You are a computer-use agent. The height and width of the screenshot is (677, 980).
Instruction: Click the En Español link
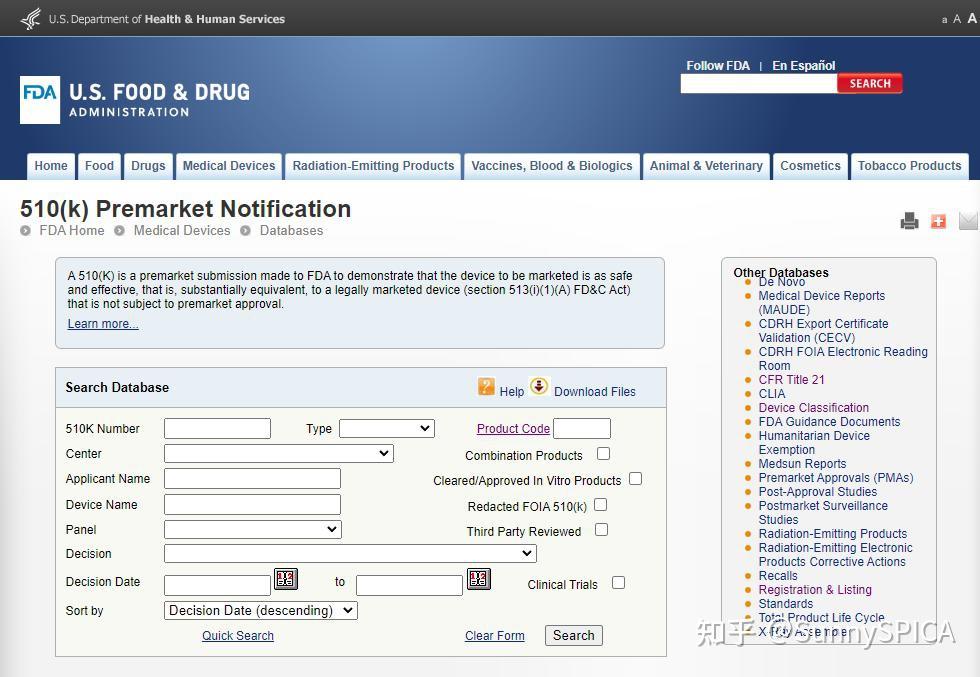coord(804,66)
